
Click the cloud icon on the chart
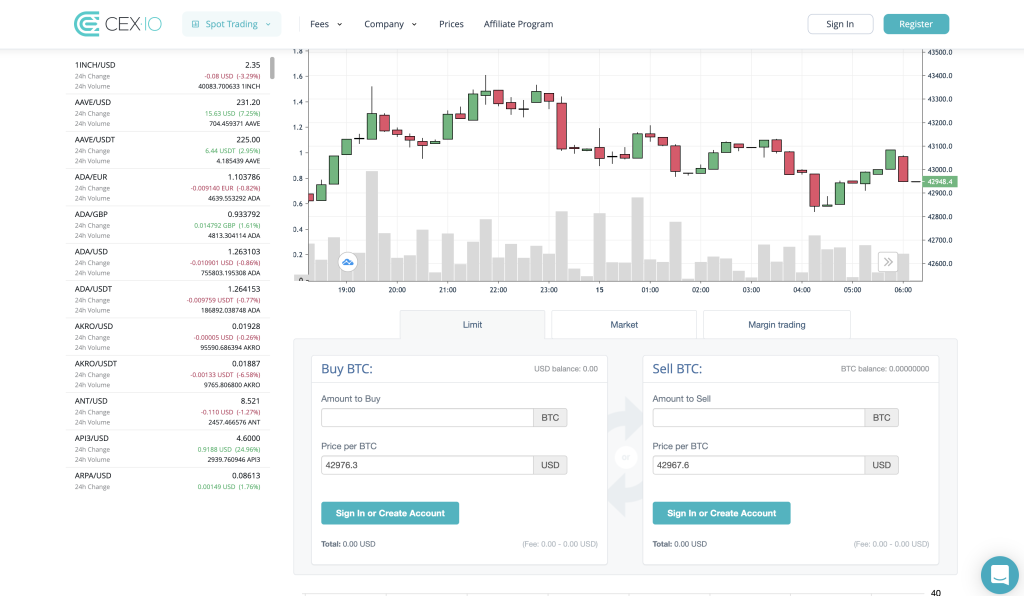coord(347,262)
